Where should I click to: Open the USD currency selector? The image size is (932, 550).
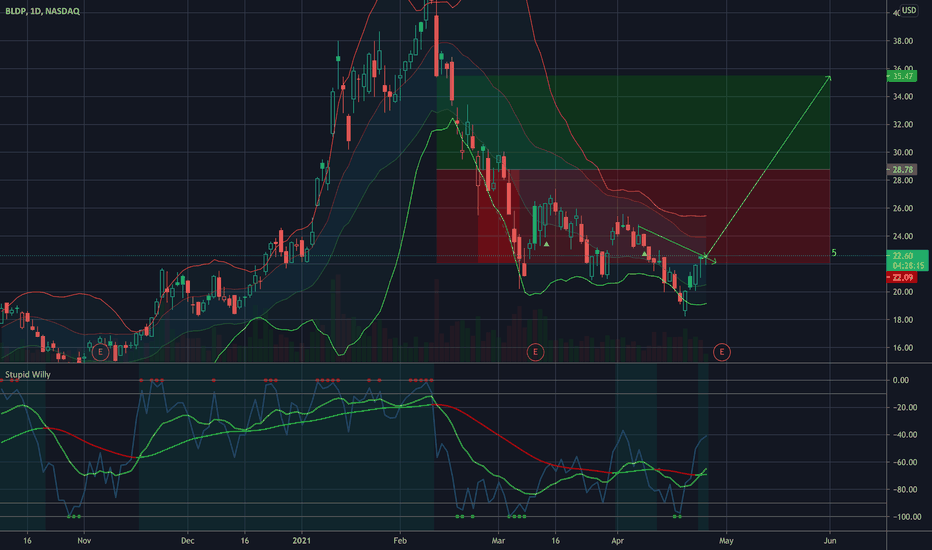(x=908, y=10)
